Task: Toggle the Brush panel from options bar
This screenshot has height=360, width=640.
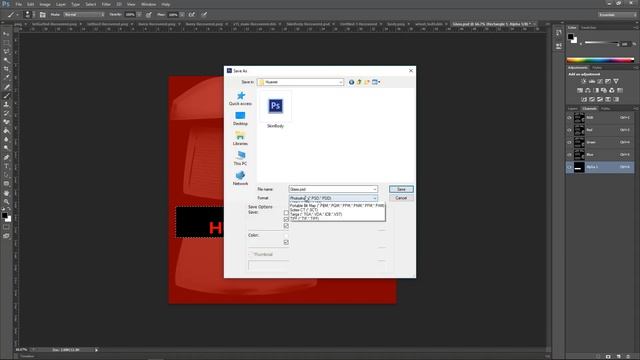Action: [x=42, y=15]
